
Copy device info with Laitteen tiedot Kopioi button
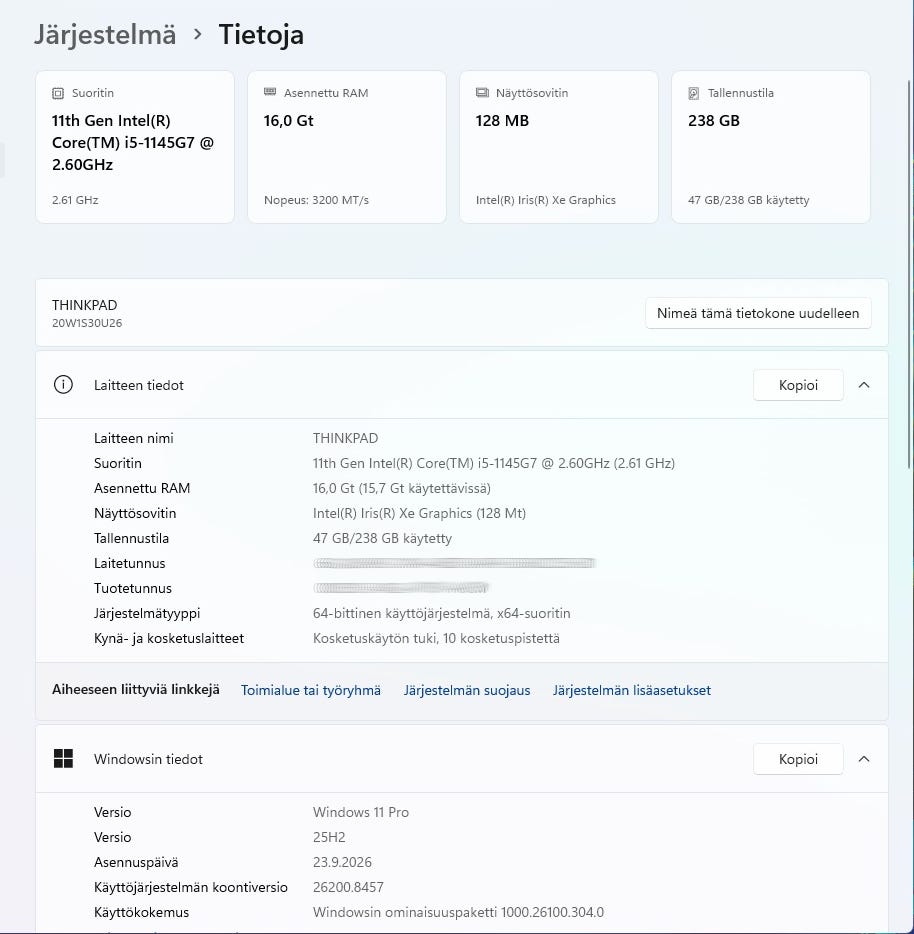coord(798,385)
